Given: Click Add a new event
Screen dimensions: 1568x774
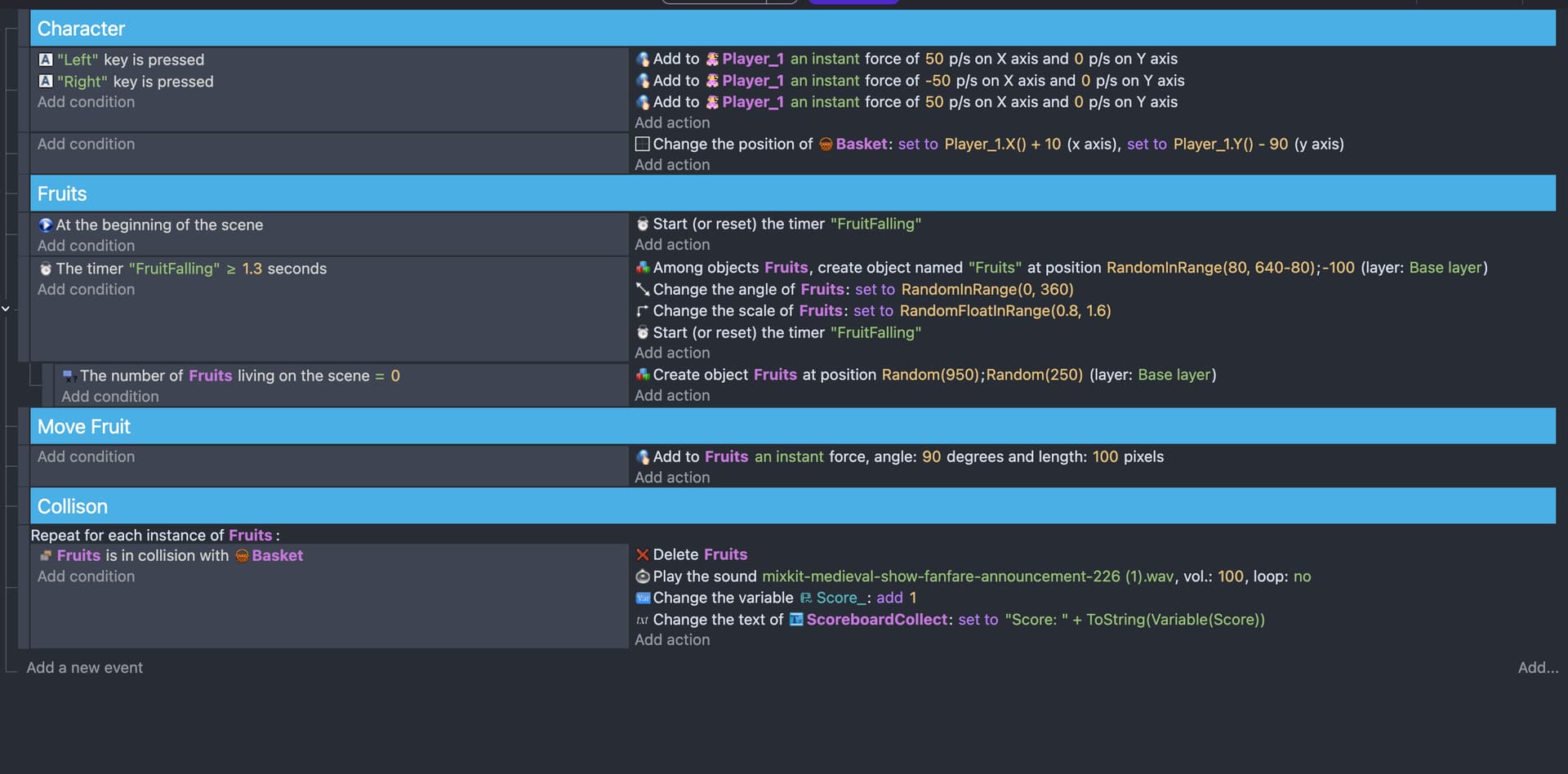Looking at the screenshot, I should [x=84, y=668].
